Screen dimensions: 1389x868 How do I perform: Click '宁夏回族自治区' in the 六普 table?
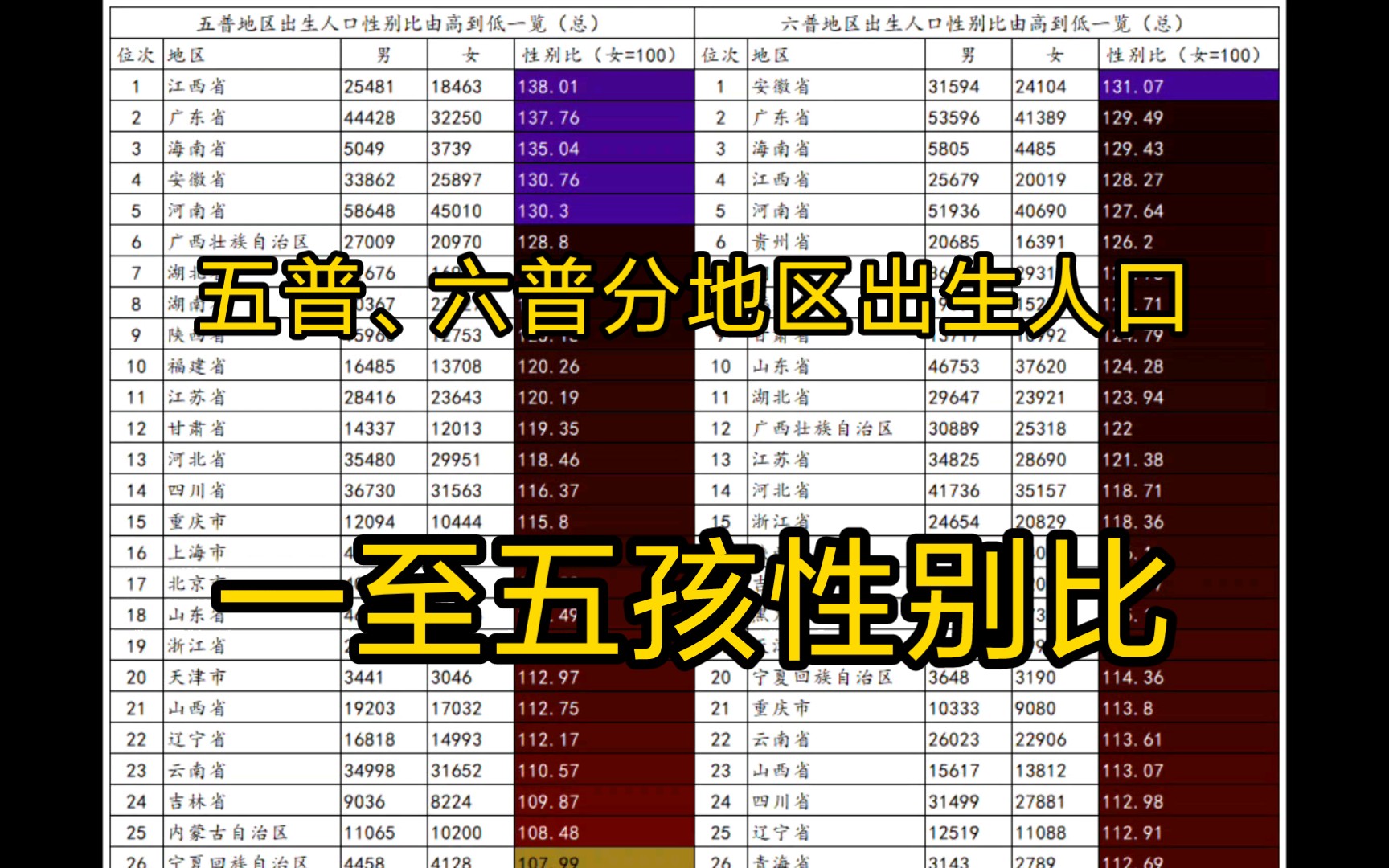click(822, 678)
